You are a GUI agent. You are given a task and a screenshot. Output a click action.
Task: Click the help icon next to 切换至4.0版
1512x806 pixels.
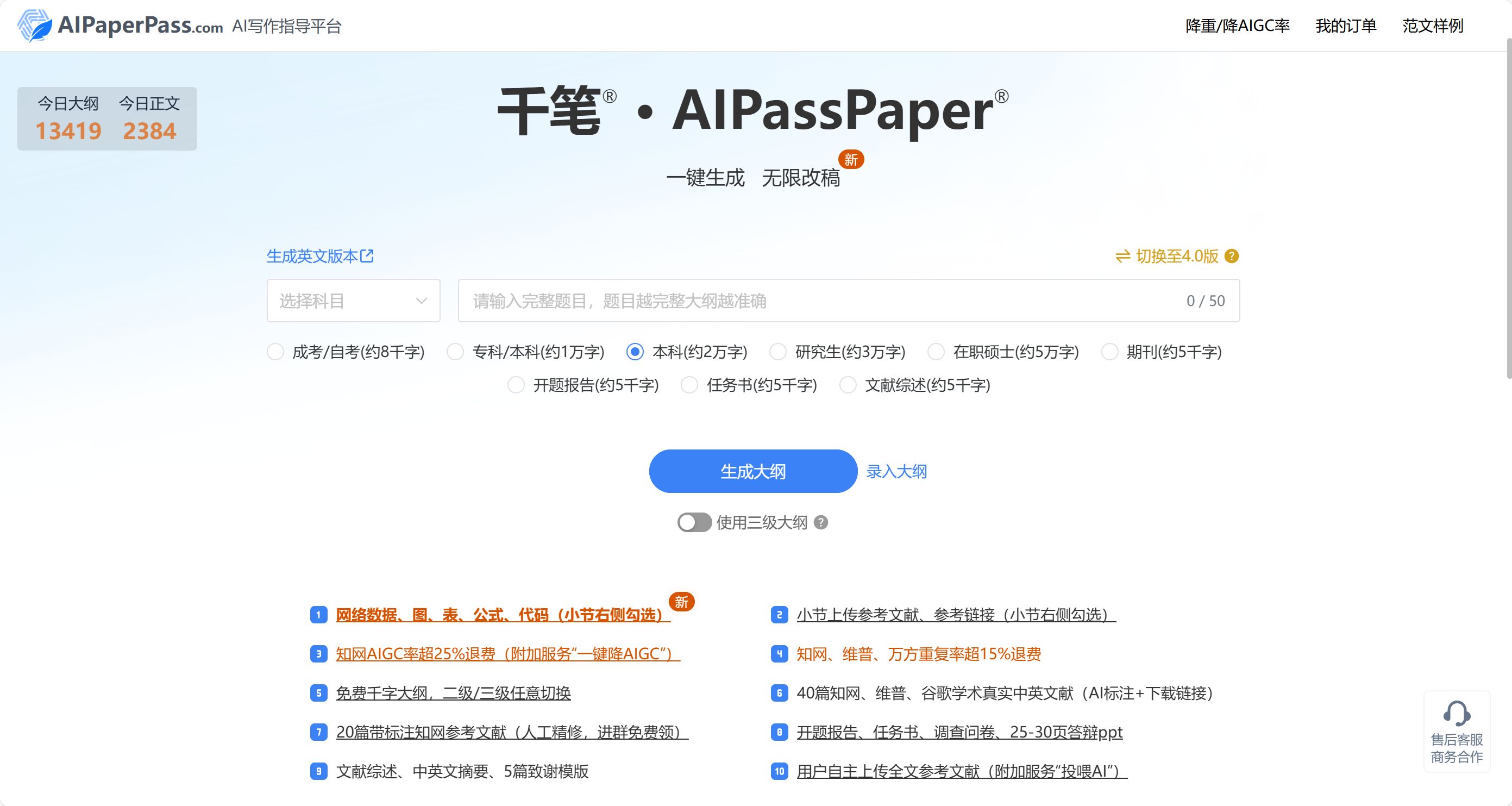(x=1232, y=256)
